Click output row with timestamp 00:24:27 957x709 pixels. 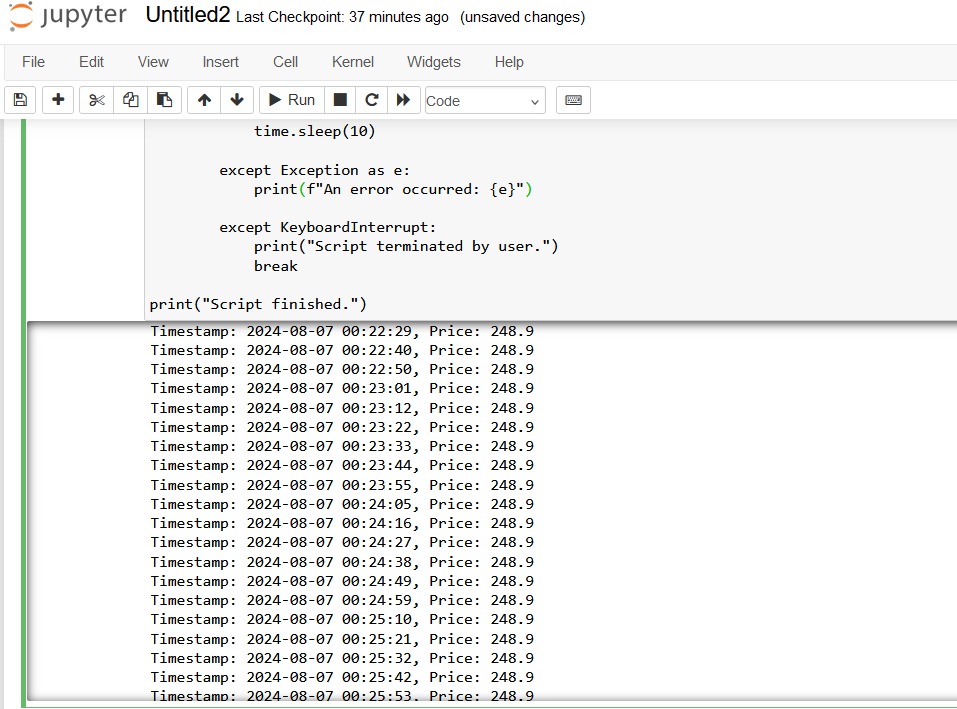(x=342, y=542)
